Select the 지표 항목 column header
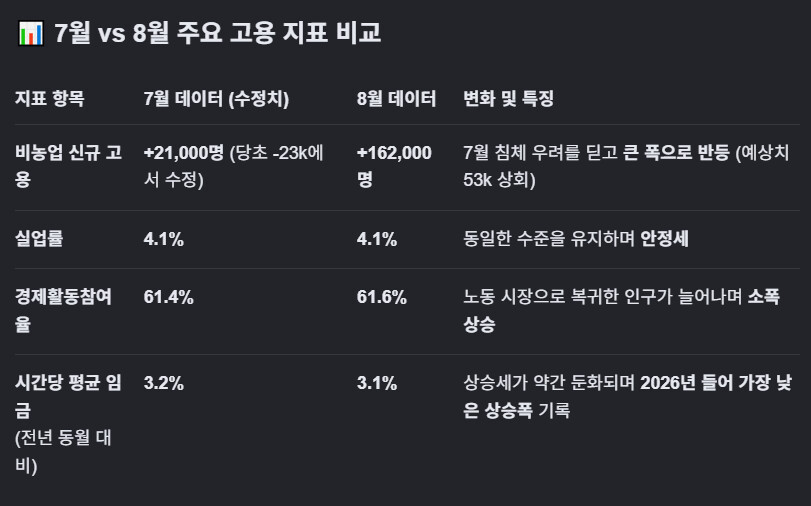 coord(50,98)
